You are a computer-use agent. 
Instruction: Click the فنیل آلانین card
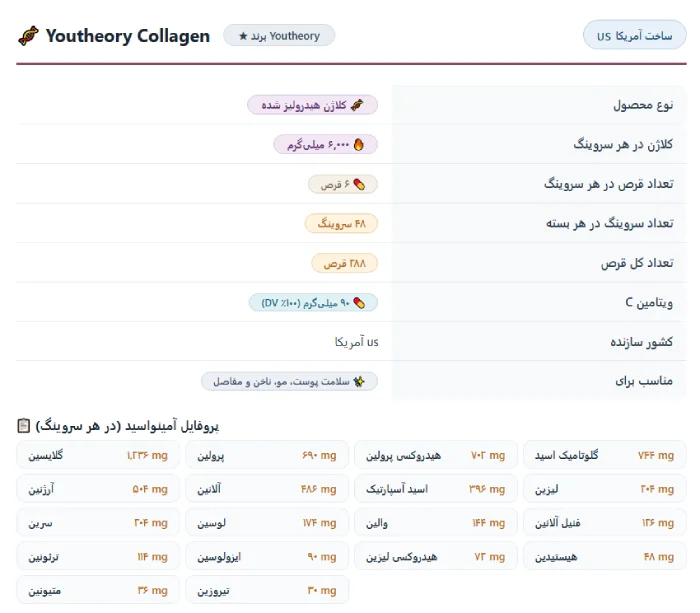(x=604, y=523)
